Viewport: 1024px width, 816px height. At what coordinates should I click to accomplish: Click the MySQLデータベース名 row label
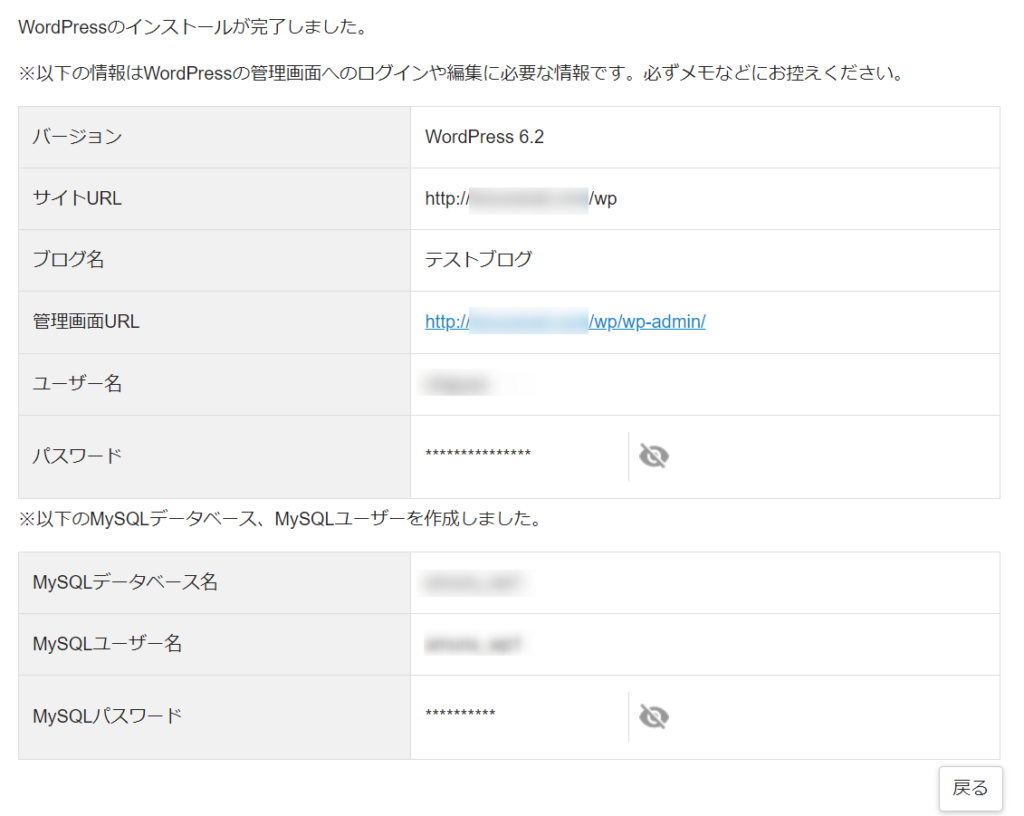point(125,582)
